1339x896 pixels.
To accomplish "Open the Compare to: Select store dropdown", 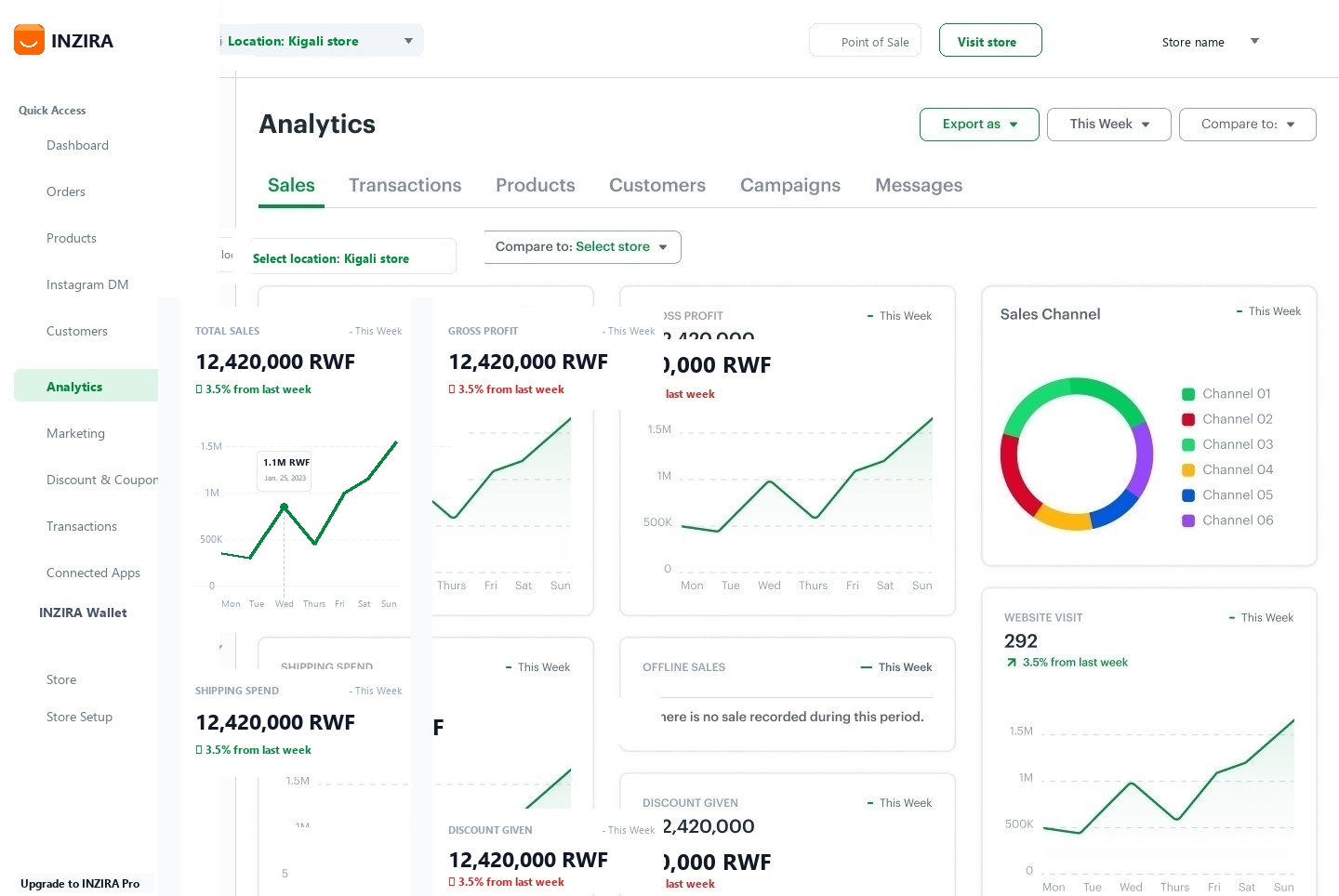I will point(582,247).
